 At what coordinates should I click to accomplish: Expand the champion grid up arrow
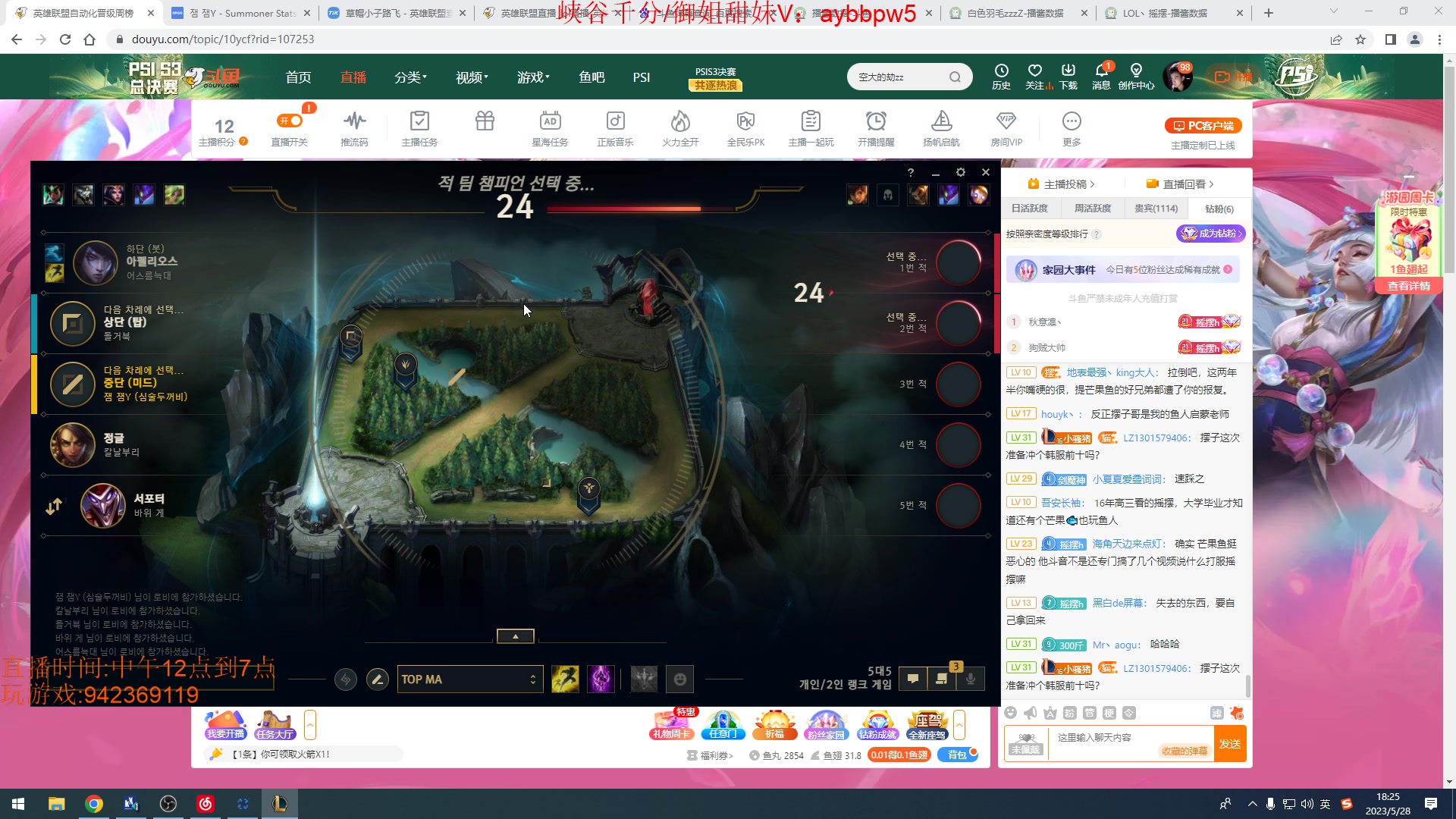tap(516, 636)
